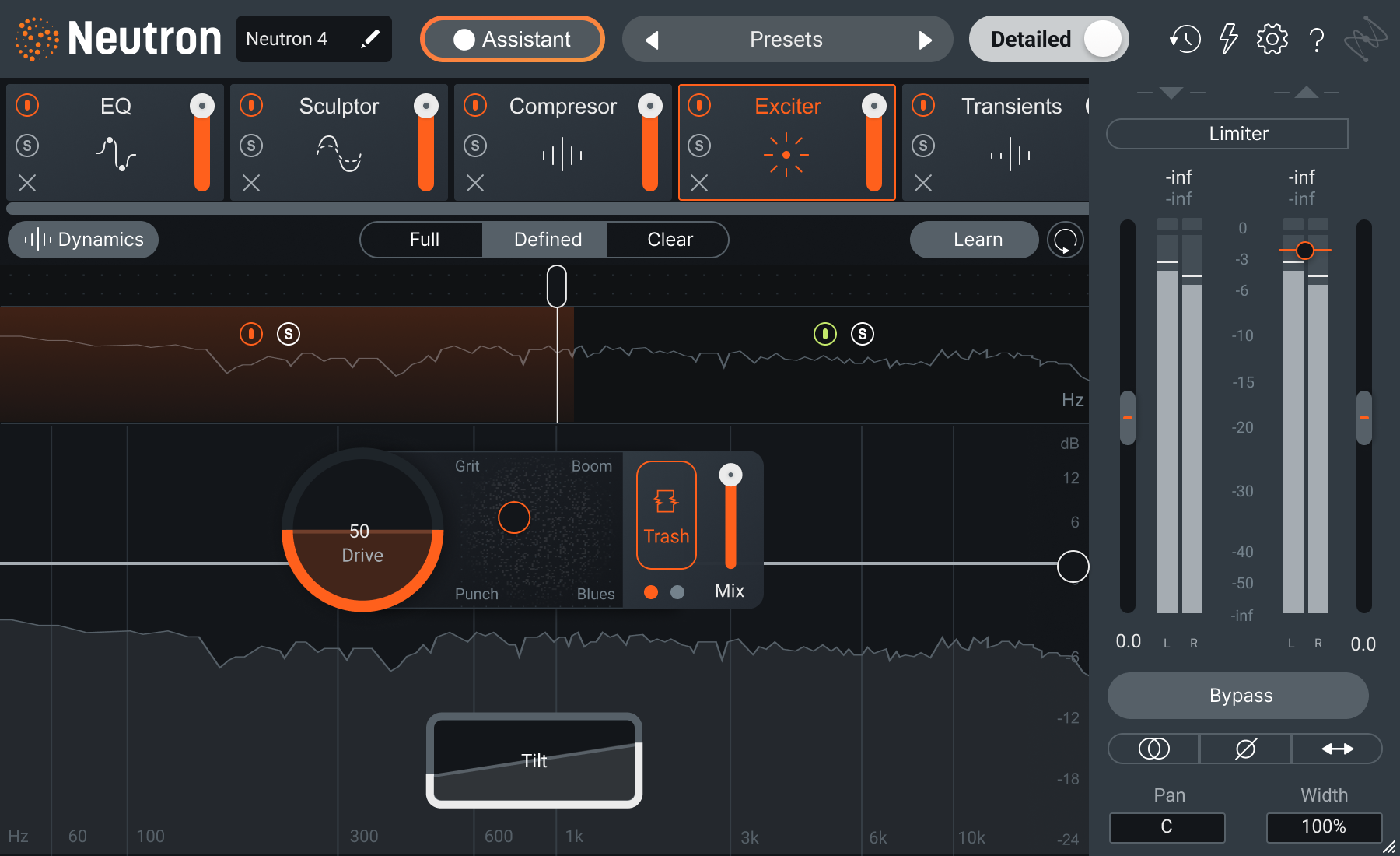Click the reset circular arrow next to Learn
Screen dimensions: 1400x856
pos(1066,240)
